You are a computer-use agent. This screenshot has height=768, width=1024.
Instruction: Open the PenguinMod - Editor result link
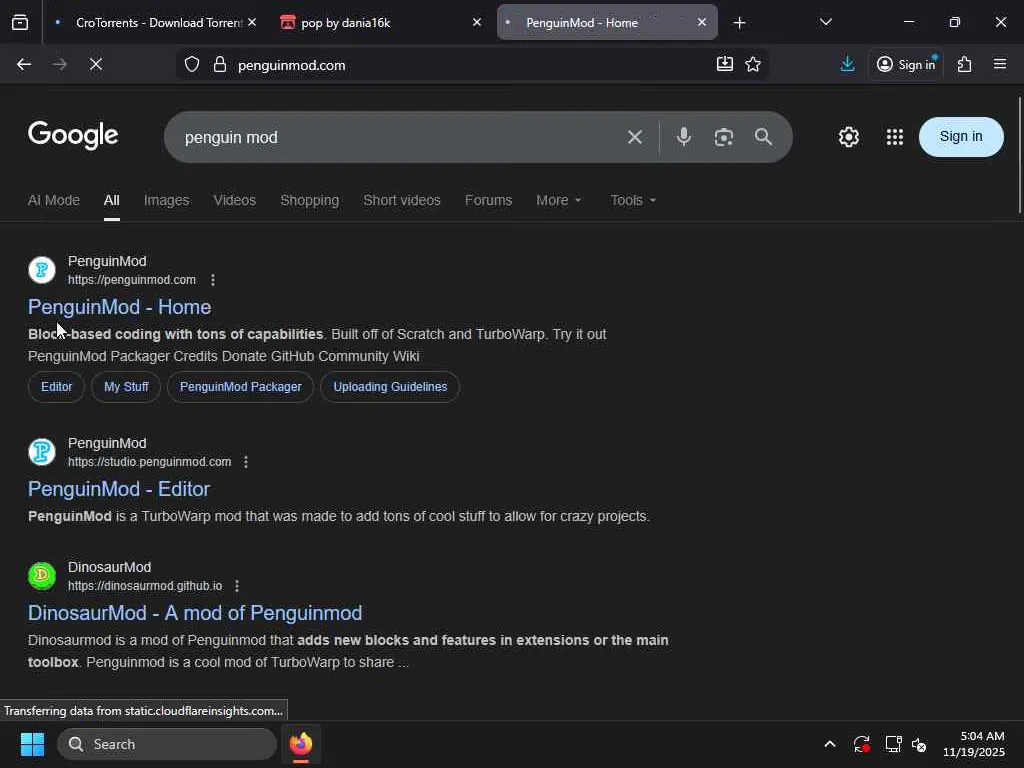tap(119, 489)
